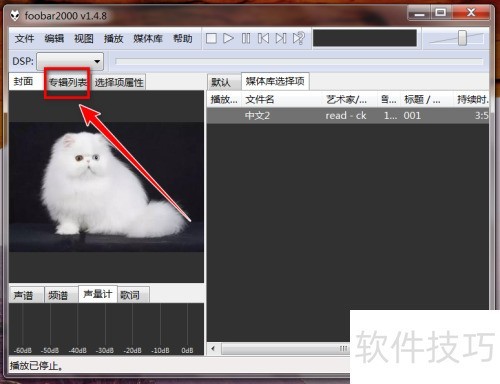Click the foobar2000 app icon in title bar
Viewport: 500px width, 384px height.
(x=15, y=15)
